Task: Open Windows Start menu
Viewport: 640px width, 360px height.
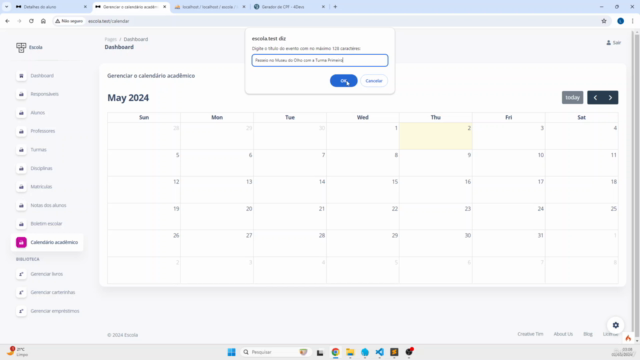Action: point(231,352)
